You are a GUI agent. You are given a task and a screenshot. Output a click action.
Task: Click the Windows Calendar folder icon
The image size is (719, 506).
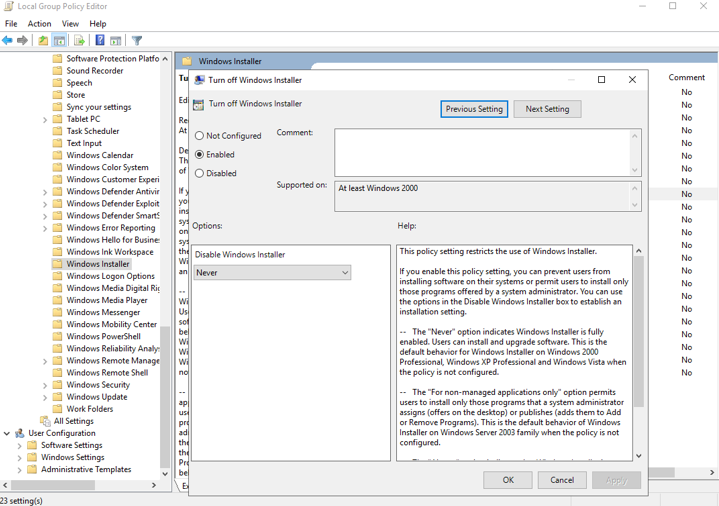coord(57,155)
